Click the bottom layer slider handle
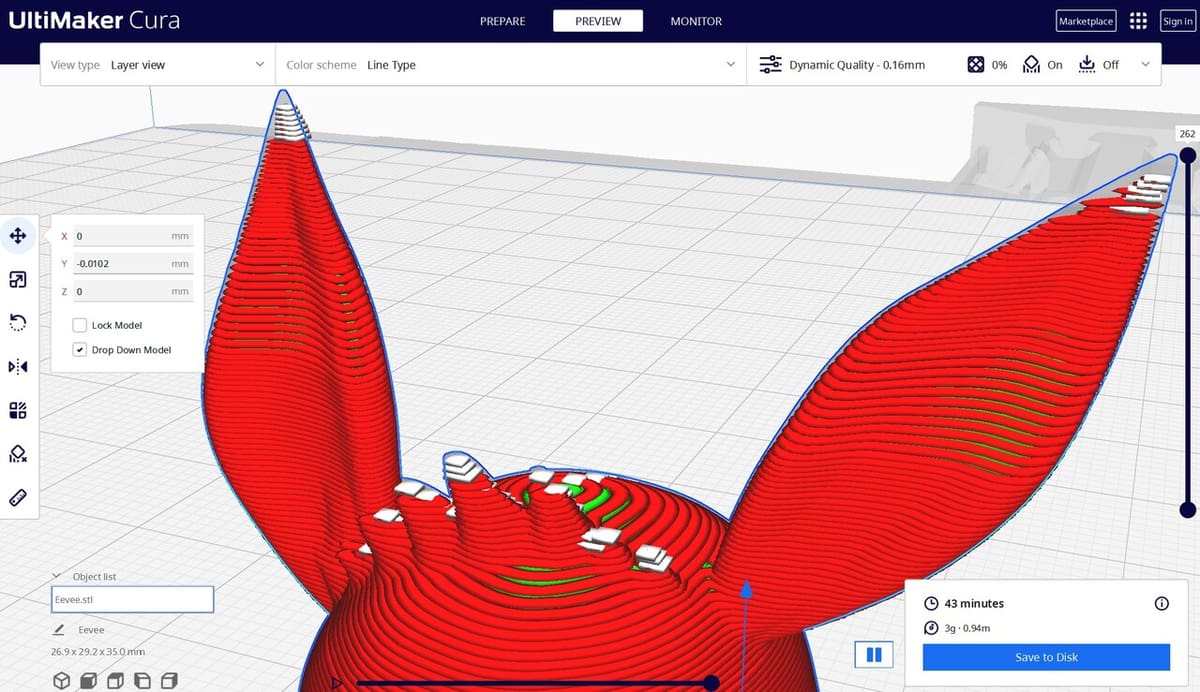This screenshot has height=692, width=1200. (x=1187, y=510)
